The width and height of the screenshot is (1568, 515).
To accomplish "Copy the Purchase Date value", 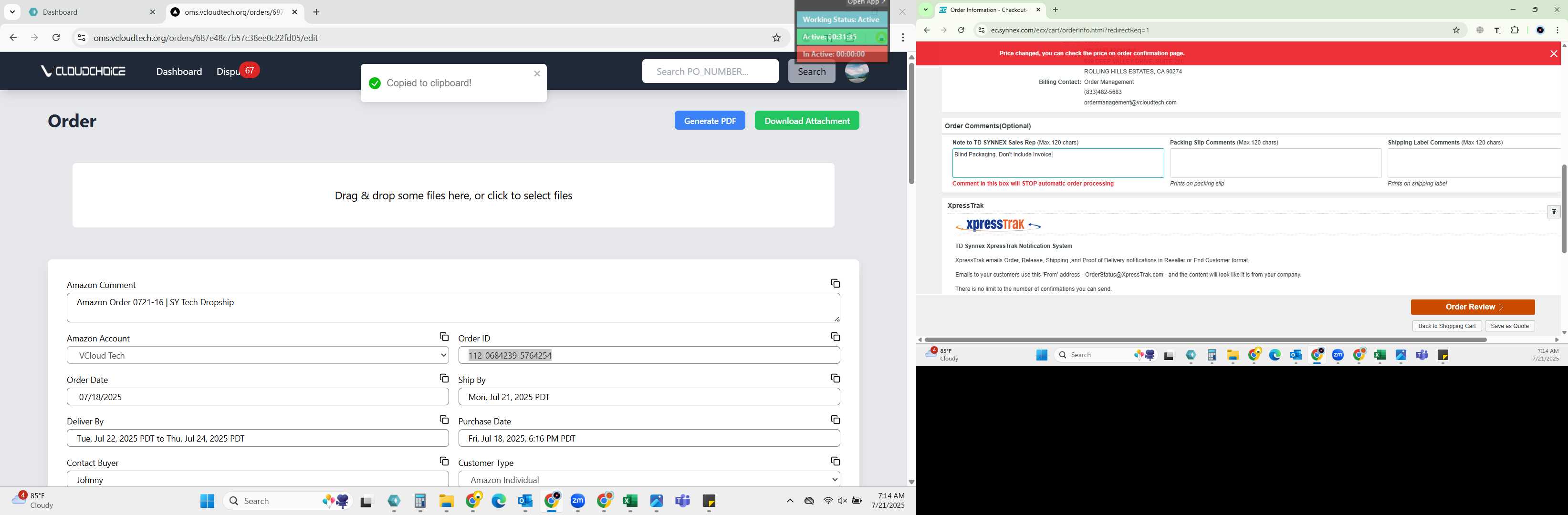I will pyautogui.click(x=835, y=420).
